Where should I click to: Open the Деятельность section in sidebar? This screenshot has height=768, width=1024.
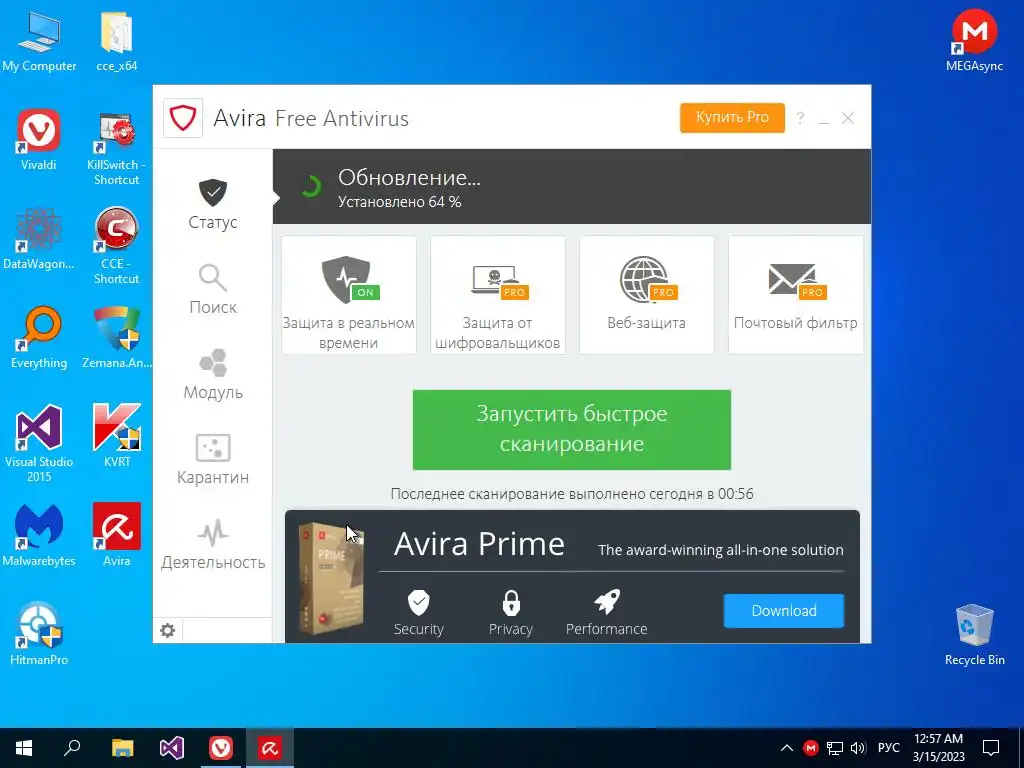[213, 544]
